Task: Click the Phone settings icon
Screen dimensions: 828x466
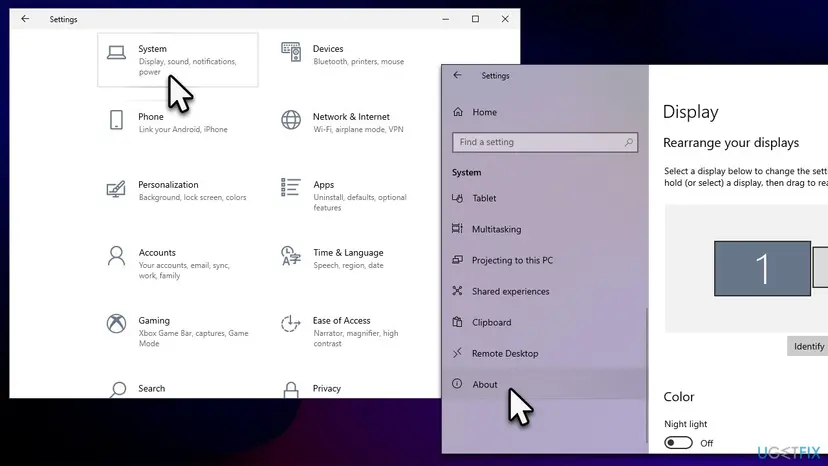Action: 116,120
